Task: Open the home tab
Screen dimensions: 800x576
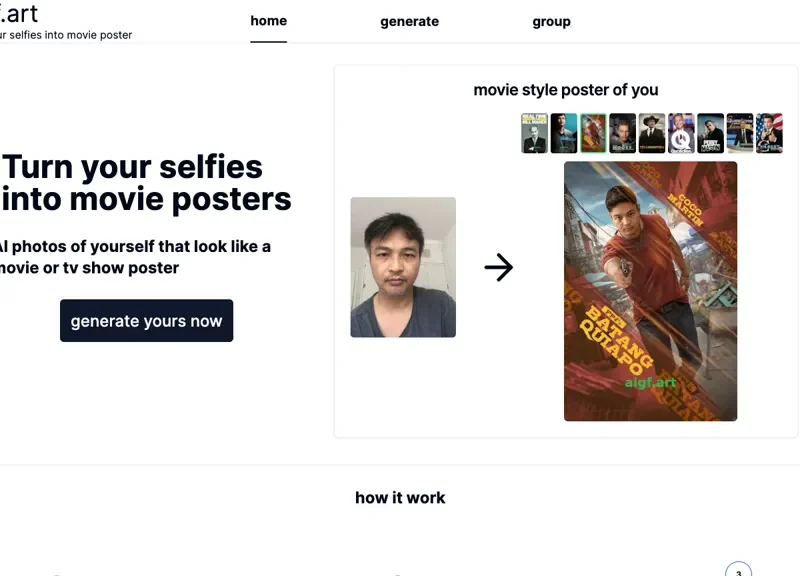Action: tap(268, 21)
